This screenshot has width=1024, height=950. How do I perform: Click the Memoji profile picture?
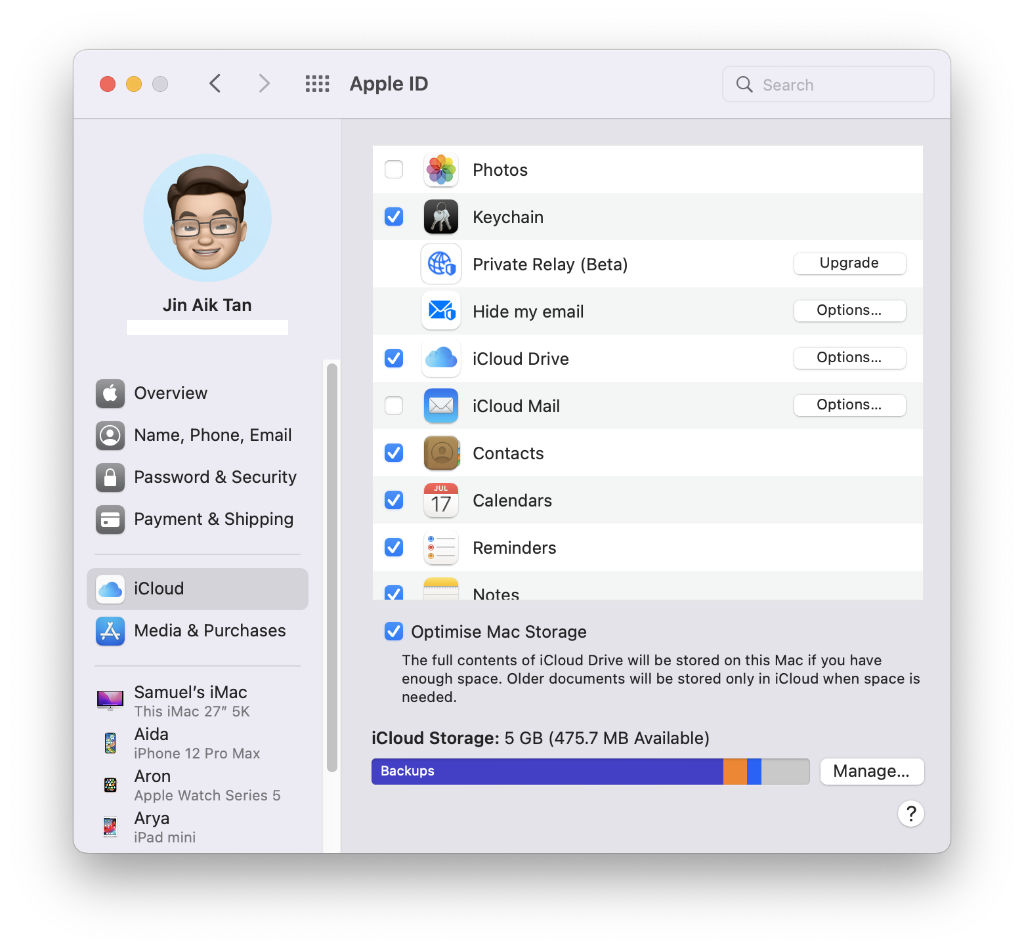point(207,218)
